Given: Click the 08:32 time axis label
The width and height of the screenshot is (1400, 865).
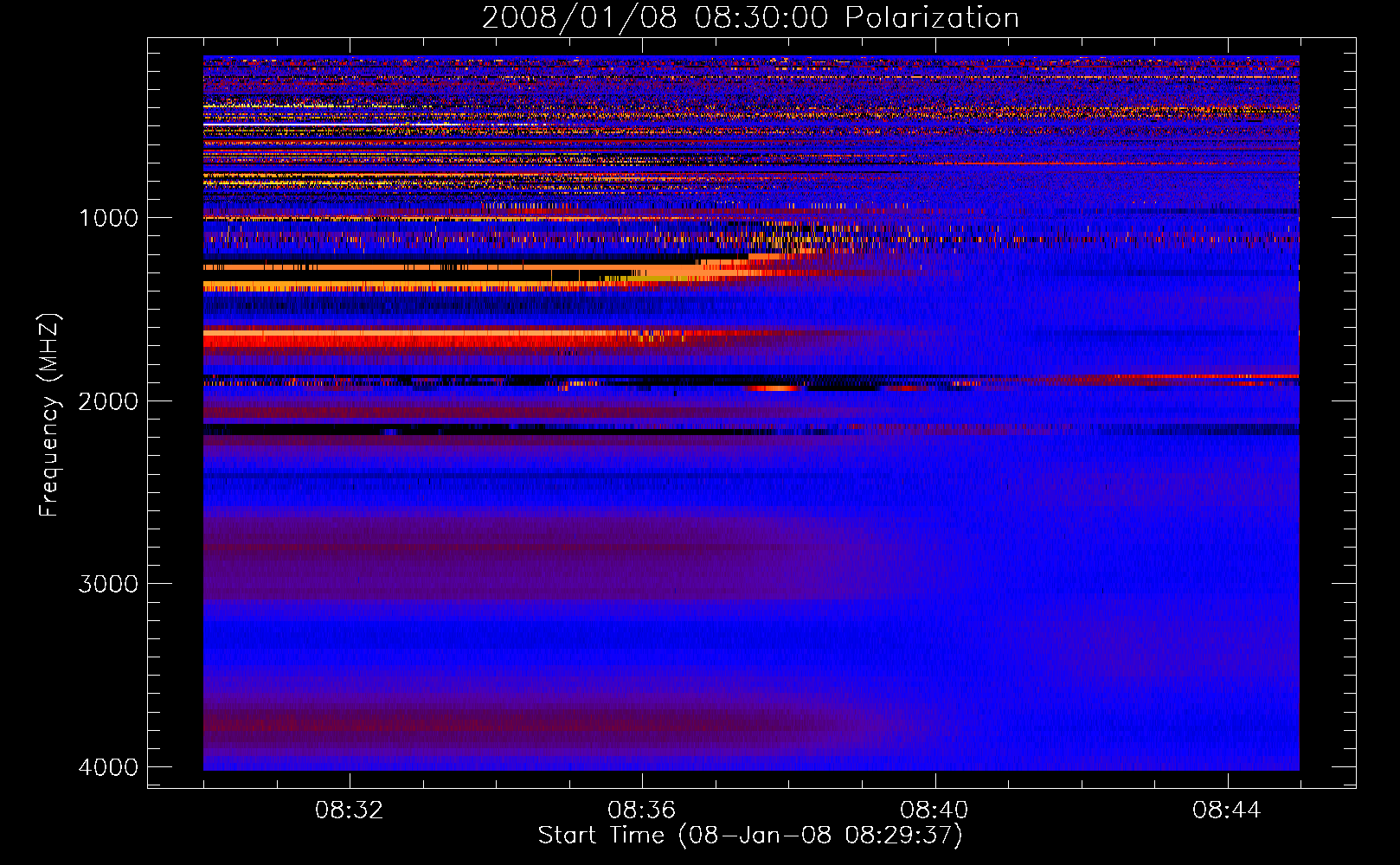Looking at the screenshot, I should click(349, 811).
